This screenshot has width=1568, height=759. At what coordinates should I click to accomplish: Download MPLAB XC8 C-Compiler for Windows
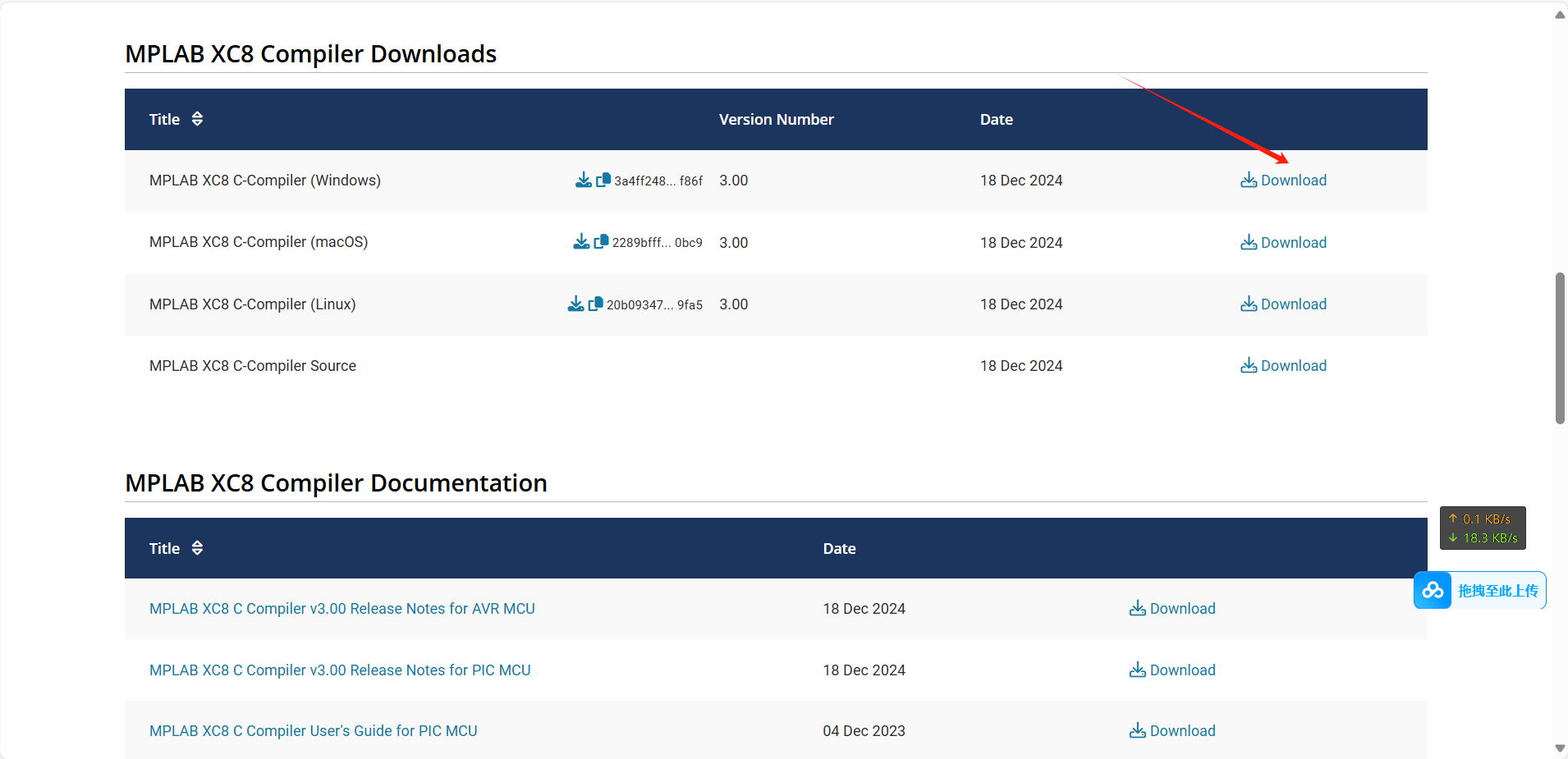click(1283, 181)
